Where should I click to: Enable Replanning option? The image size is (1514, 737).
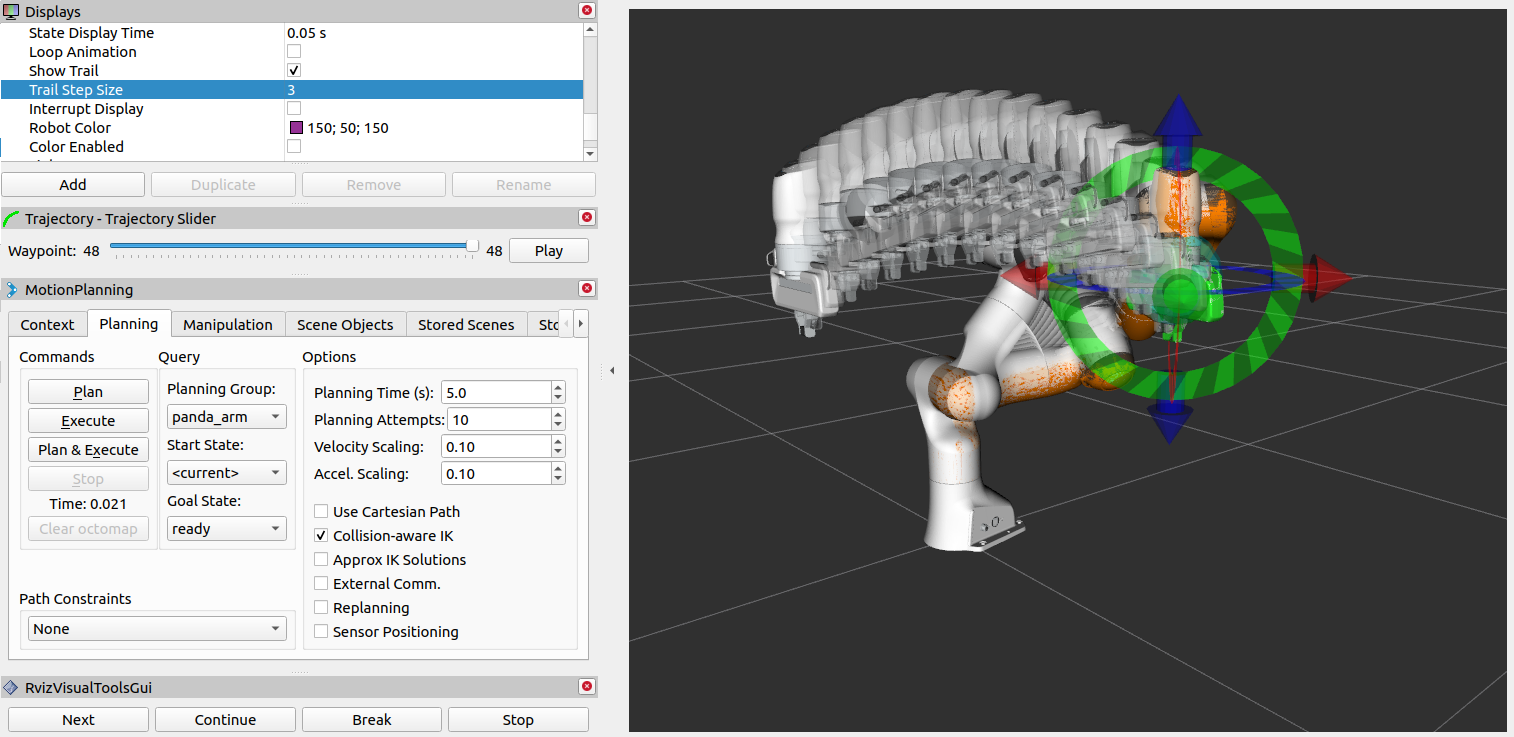[321, 608]
